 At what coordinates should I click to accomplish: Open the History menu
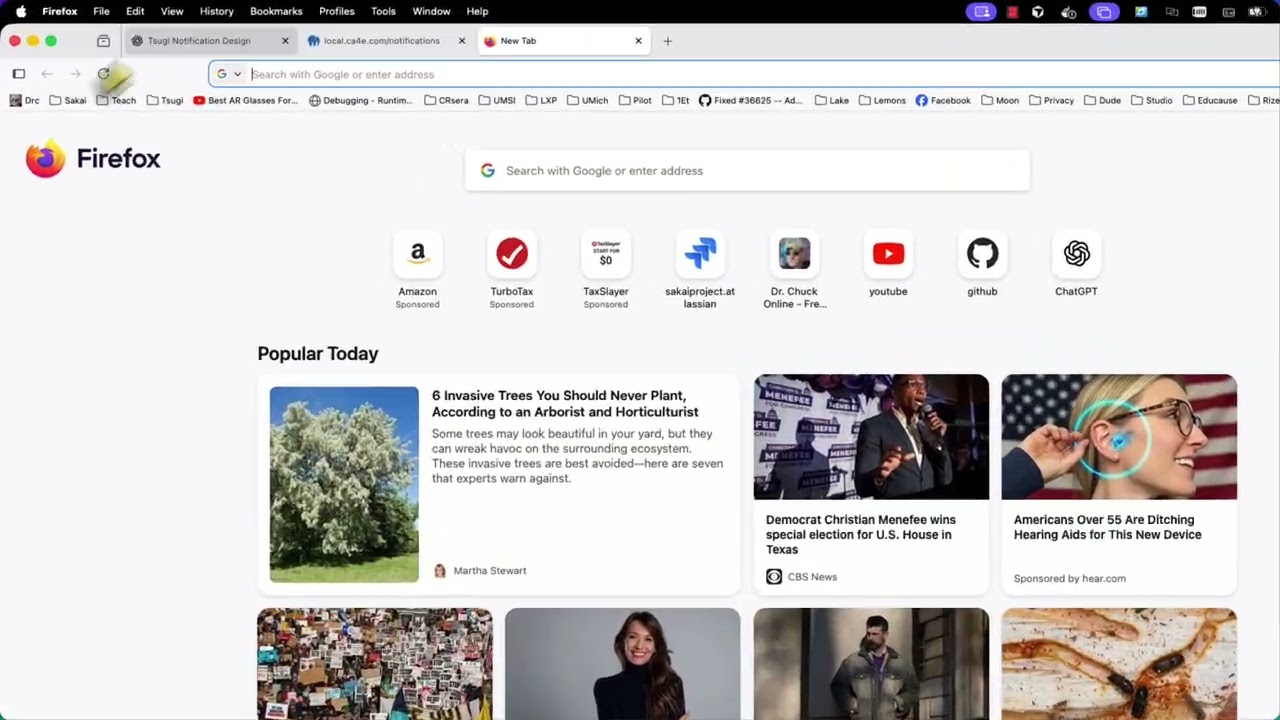pos(216,11)
